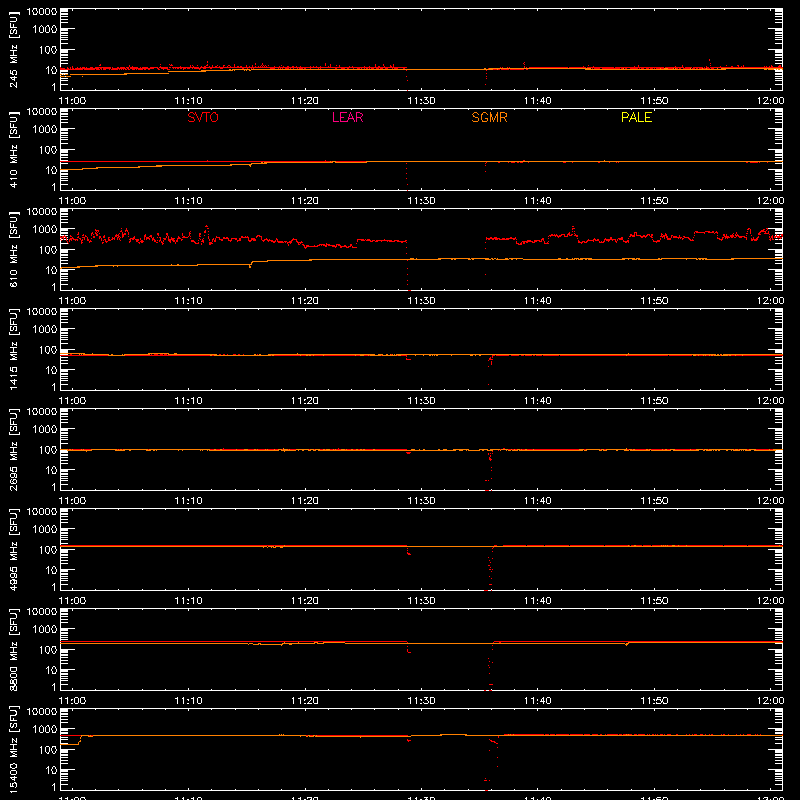Select 11:40 tick label under 4995 MHz plot
Screen dimensions: 800x800
click(x=538, y=601)
